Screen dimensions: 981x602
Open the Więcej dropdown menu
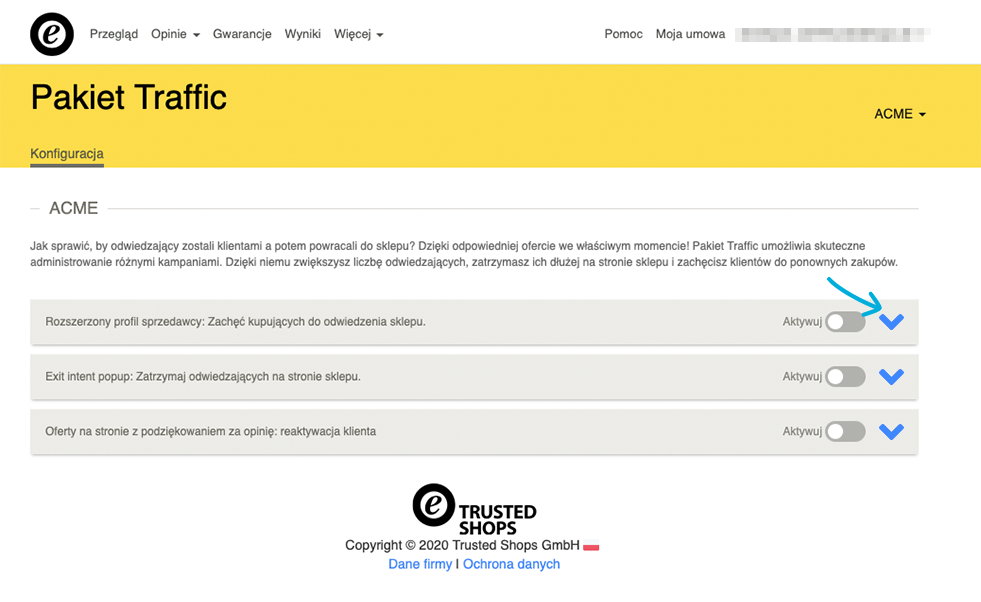(x=358, y=34)
